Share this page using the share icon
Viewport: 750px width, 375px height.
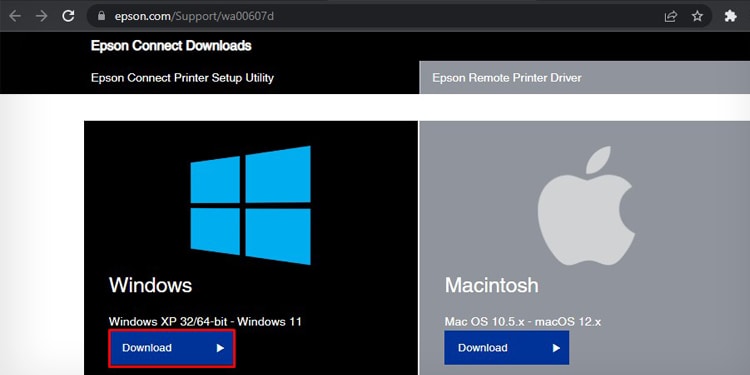[x=671, y=16]
